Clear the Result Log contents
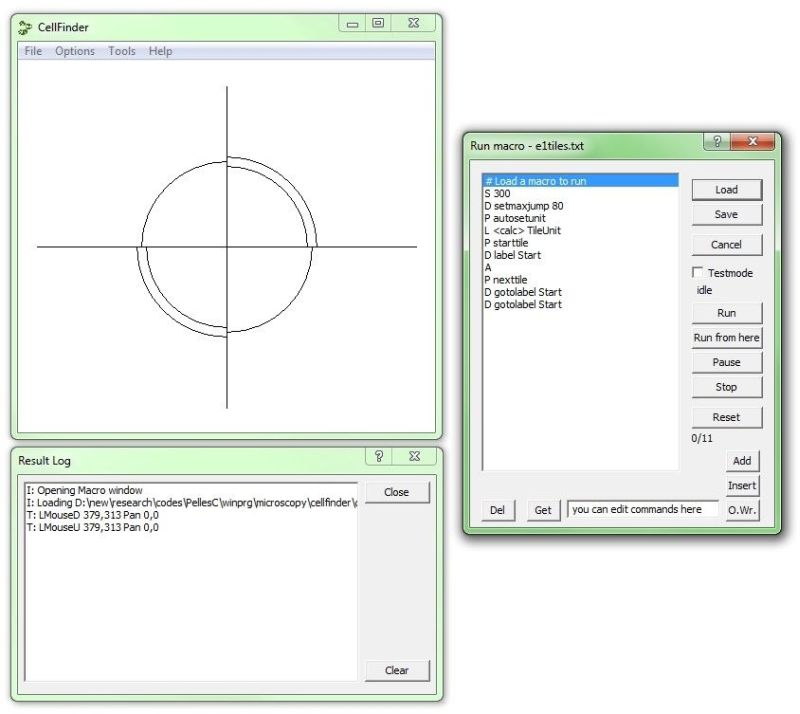 tap(397, 670)
